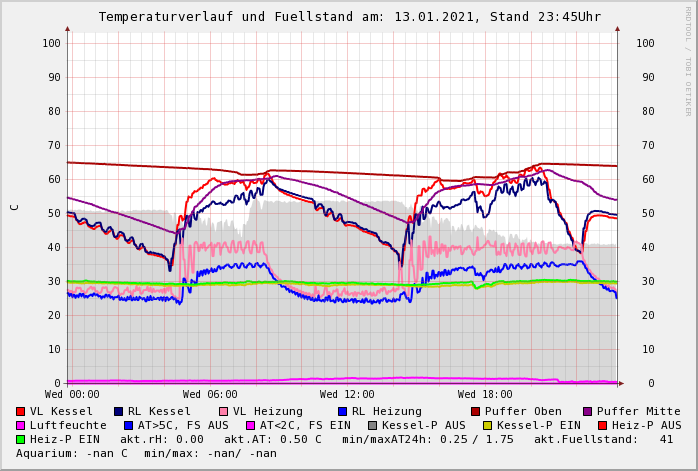This screenshot has height=471, width=698.
Task: Click the gray Kessel-P AUS legend swatch
Action: pyautogui.click(x=373, y=425)
